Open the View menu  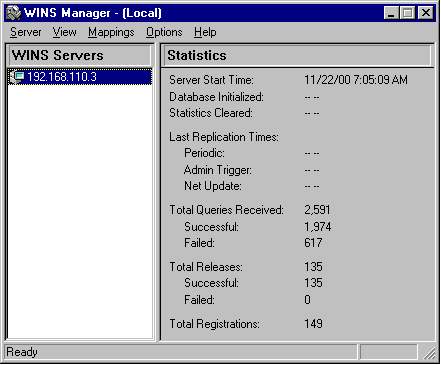click(65, 32)
